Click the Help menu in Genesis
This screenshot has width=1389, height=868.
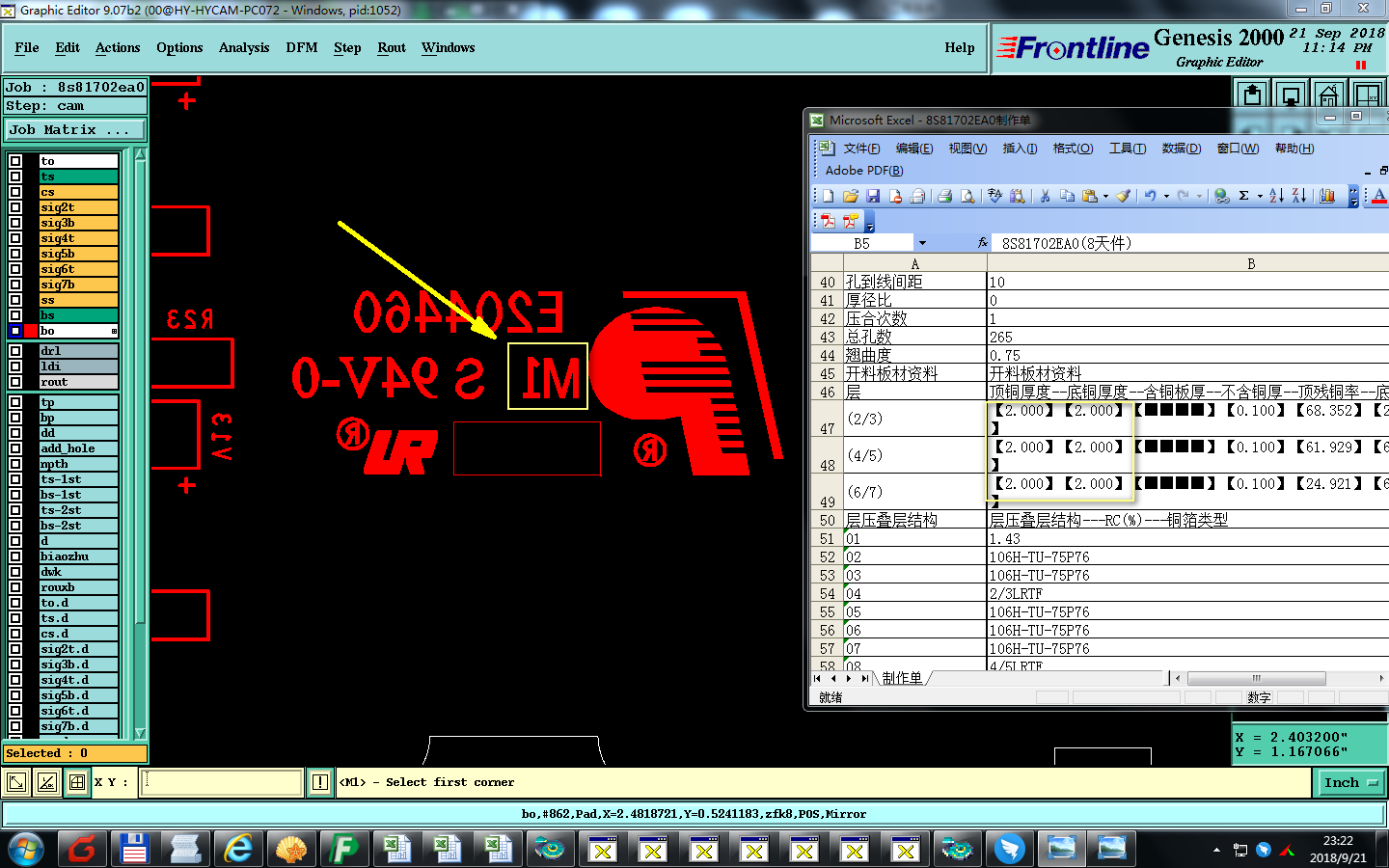point(960,47)
